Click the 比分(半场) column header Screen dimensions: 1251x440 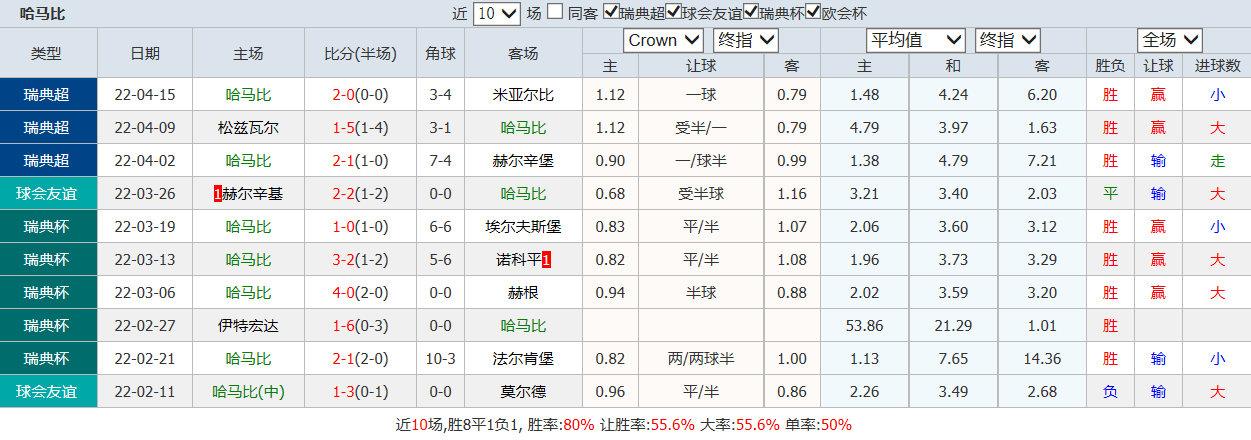(x=360, y=54)
